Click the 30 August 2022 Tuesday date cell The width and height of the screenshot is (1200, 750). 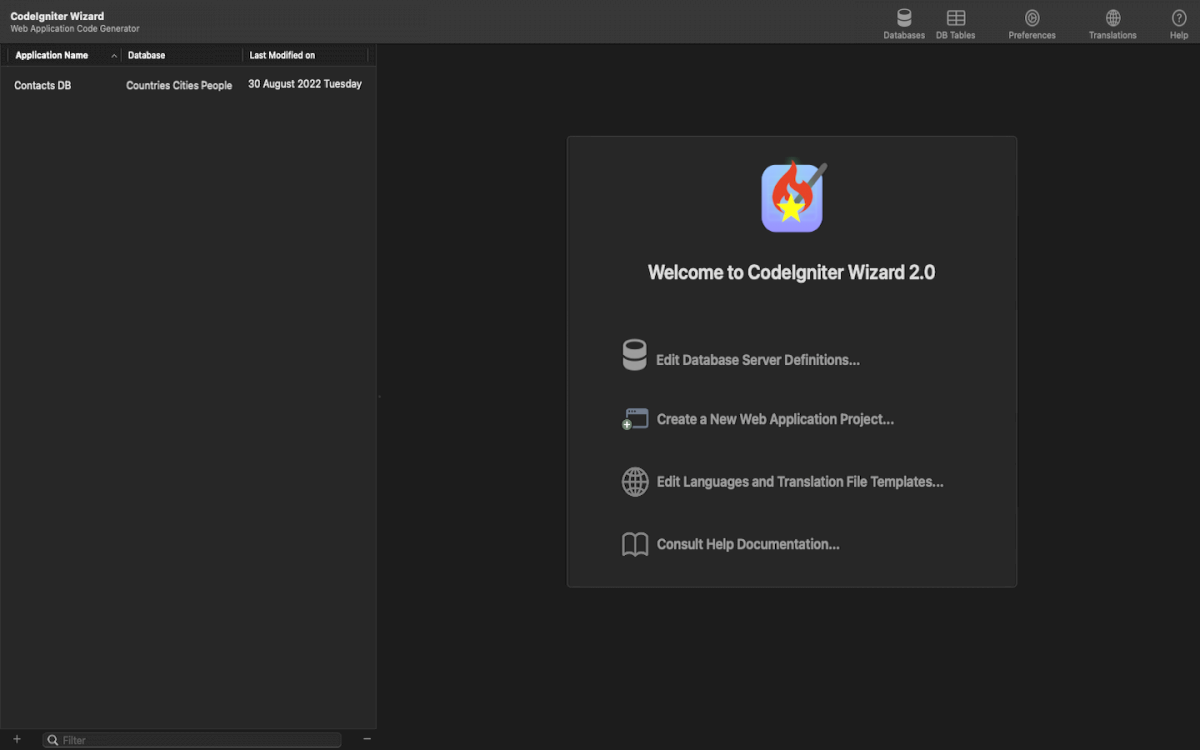tap(305, 85)
